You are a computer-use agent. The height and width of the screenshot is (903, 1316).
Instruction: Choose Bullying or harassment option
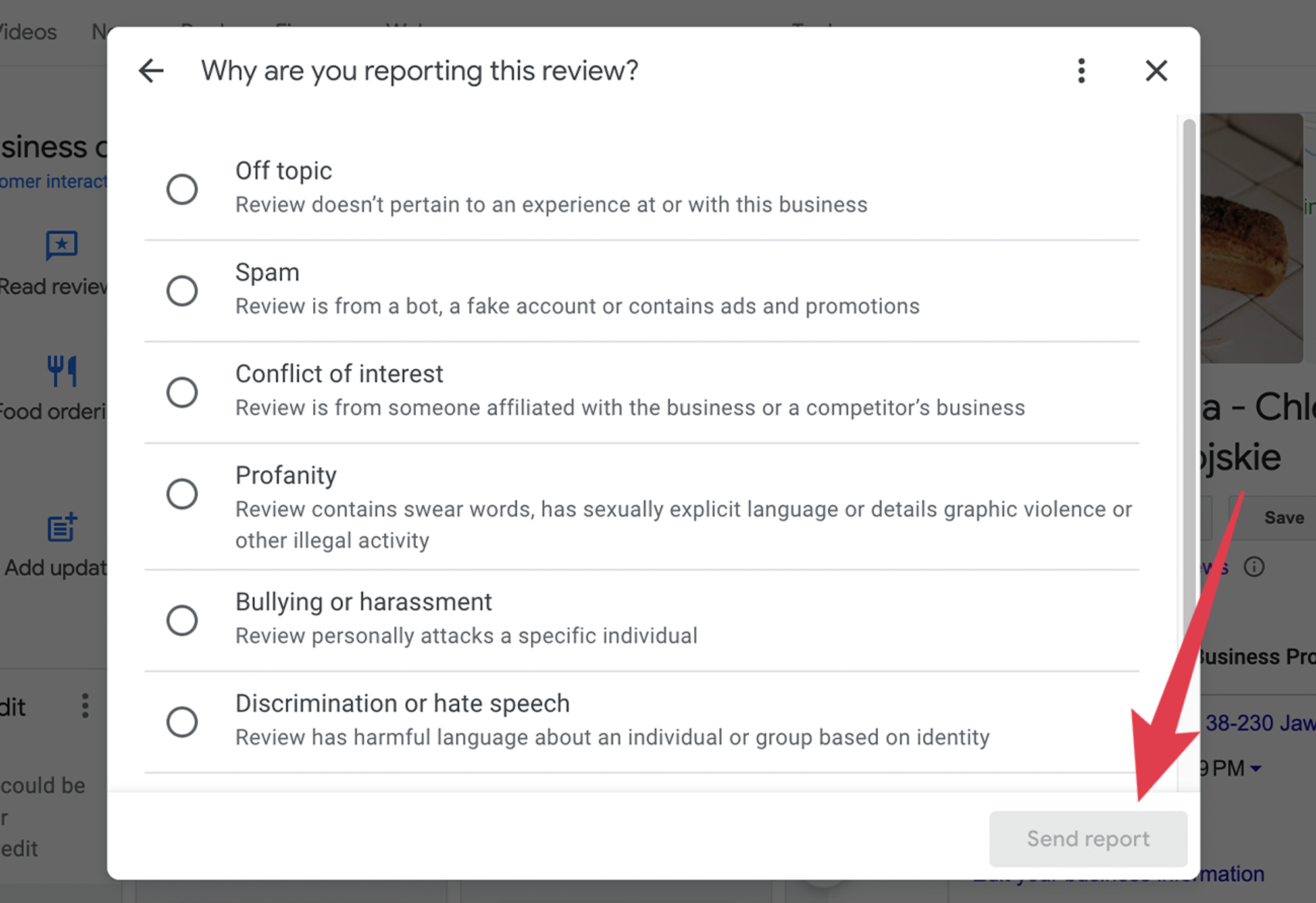[182, 620]
